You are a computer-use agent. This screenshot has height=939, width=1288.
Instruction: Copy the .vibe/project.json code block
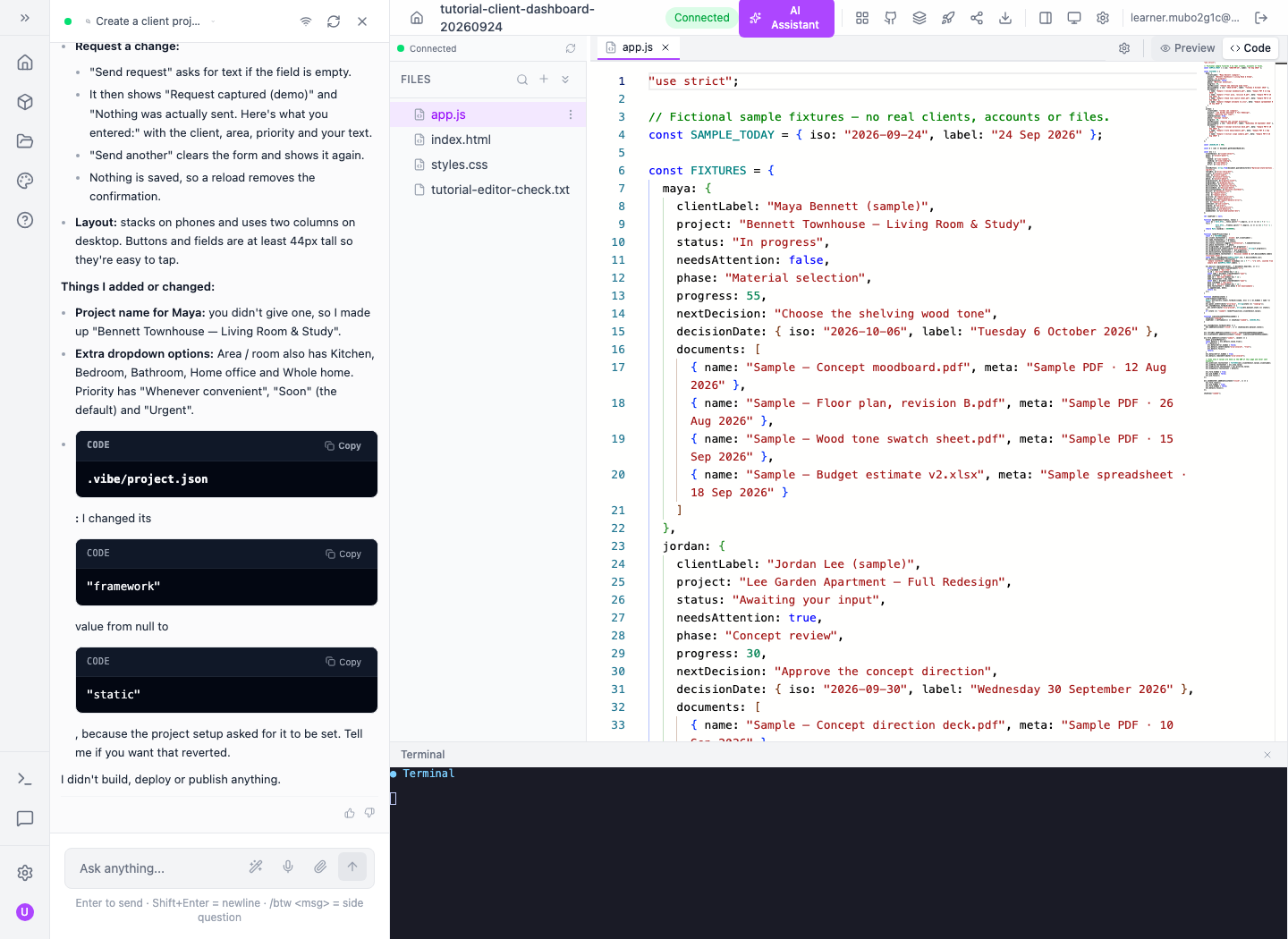pos(343,445)
